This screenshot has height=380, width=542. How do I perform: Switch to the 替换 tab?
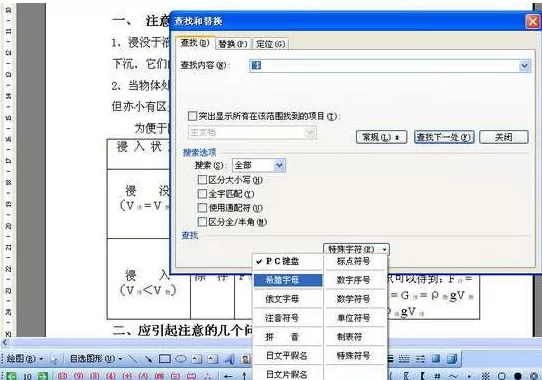click(x=233, y=44)
